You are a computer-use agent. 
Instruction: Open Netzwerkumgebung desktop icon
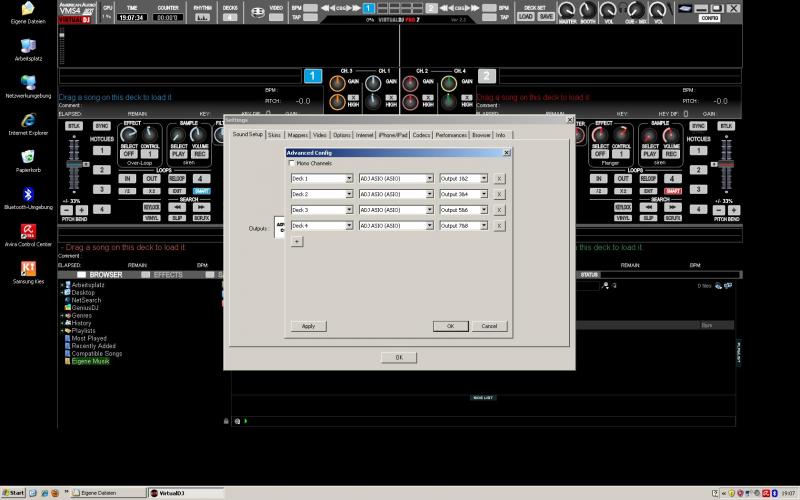pos(28,87)
